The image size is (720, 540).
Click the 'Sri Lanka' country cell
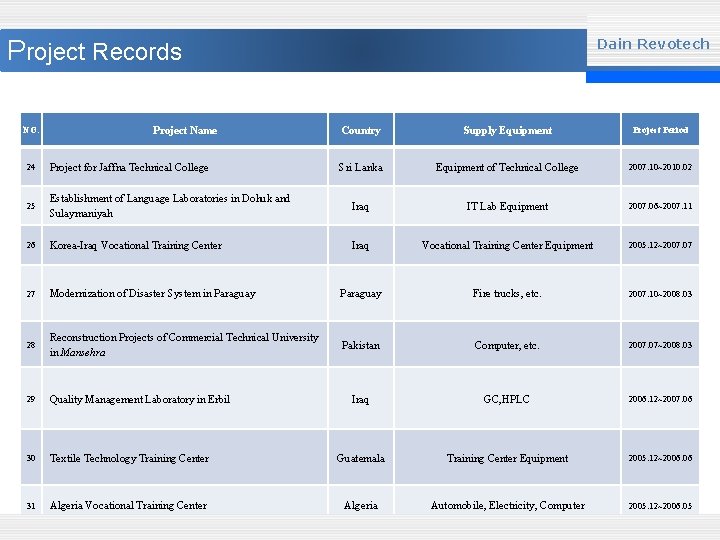point(361,167)
